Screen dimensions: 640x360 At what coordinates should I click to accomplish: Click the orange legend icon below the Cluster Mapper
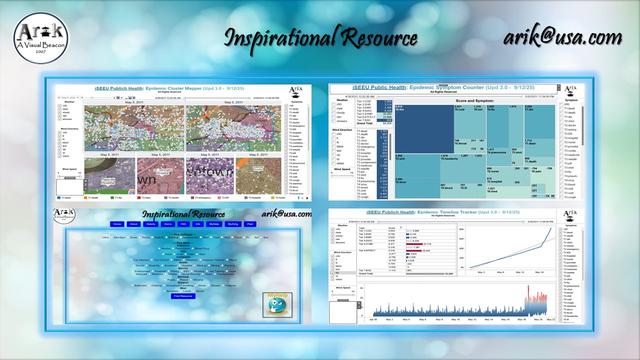tap(86, 198)
